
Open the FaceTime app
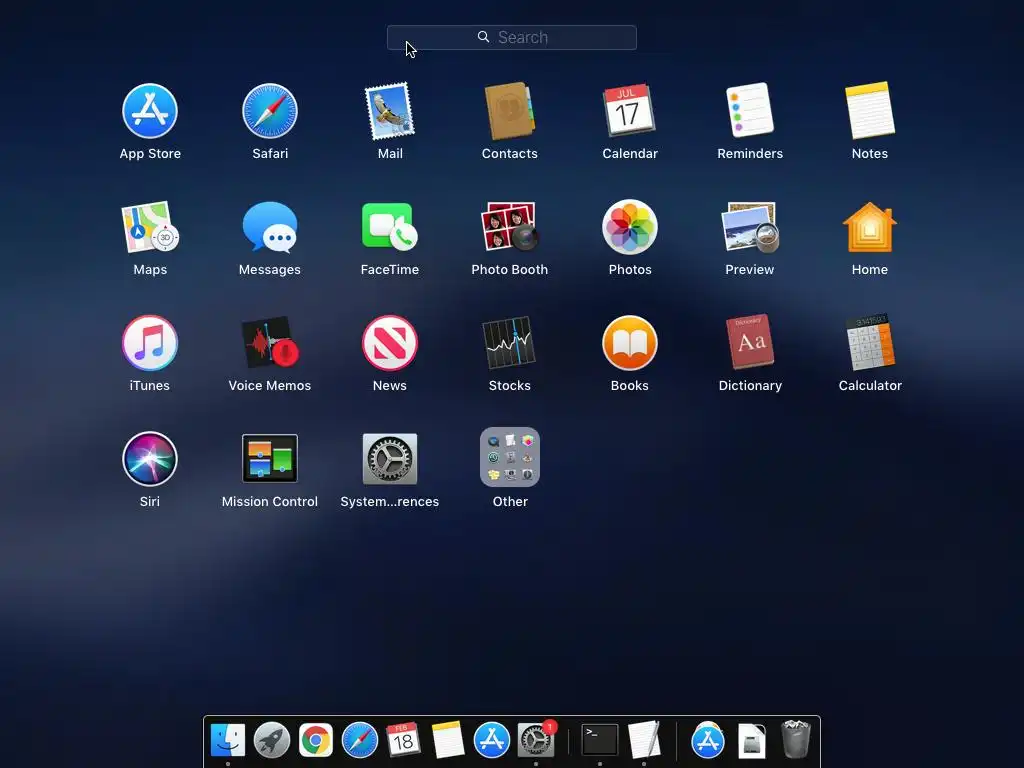pos(390,226)
